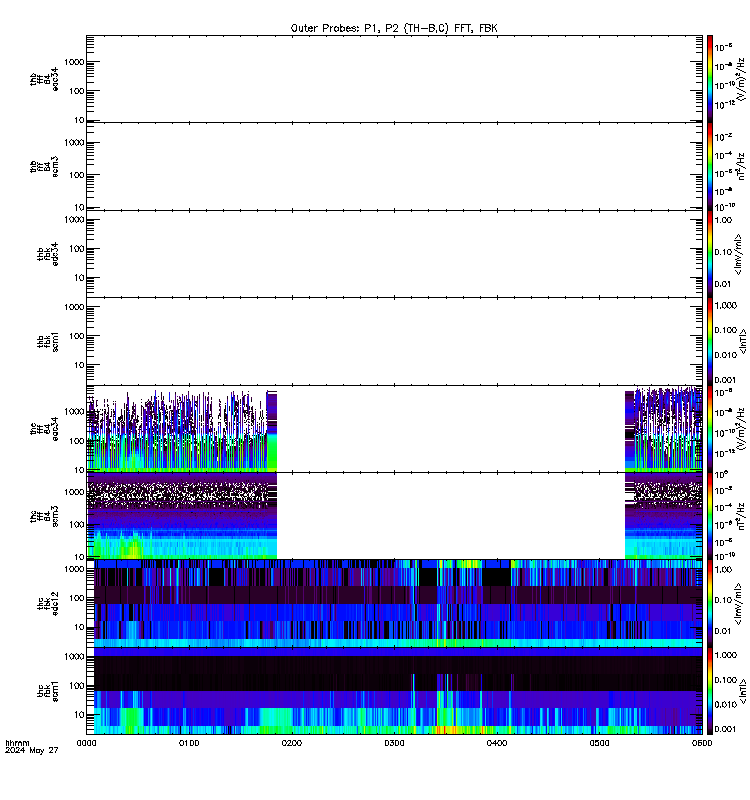Select the thc fbk scm1 panel label
The height and width of the screenshot is (800, 750).
pos(47,691)
